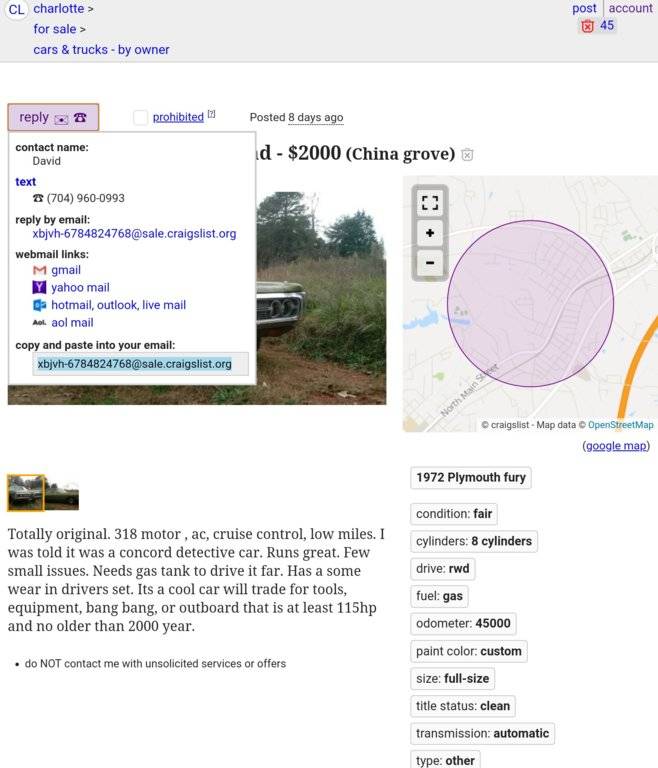Viewport: 658px width, 768px height.
Task: Open the Yahoo Mail webmail link
Action: (x=80, y=288)
